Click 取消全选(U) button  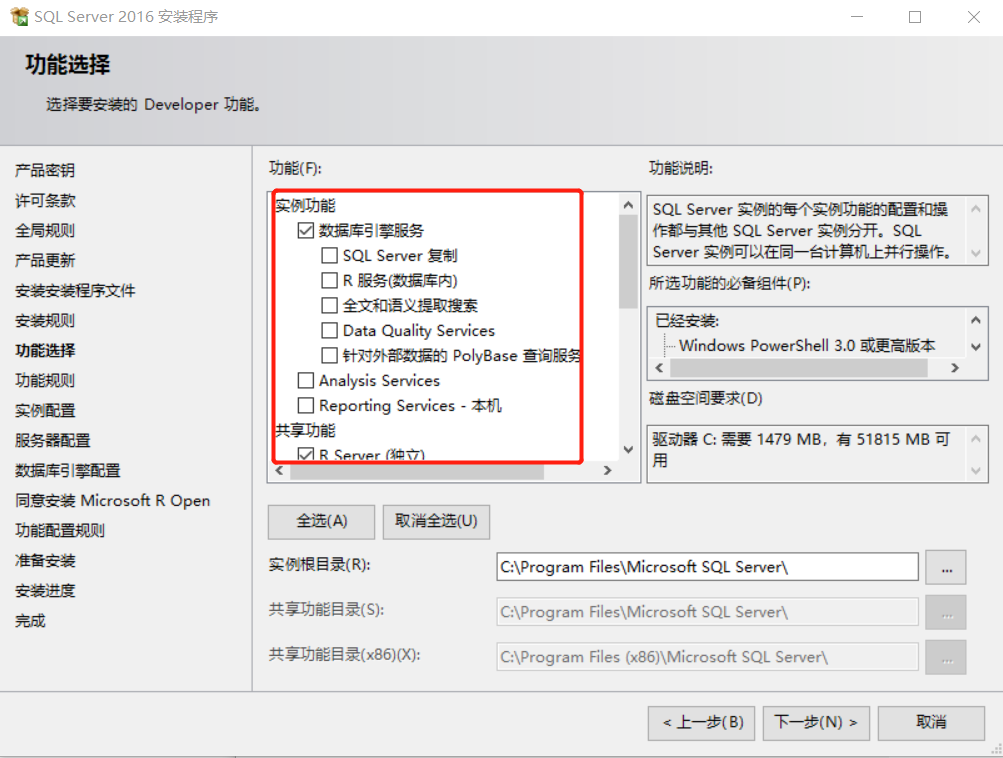436,521
